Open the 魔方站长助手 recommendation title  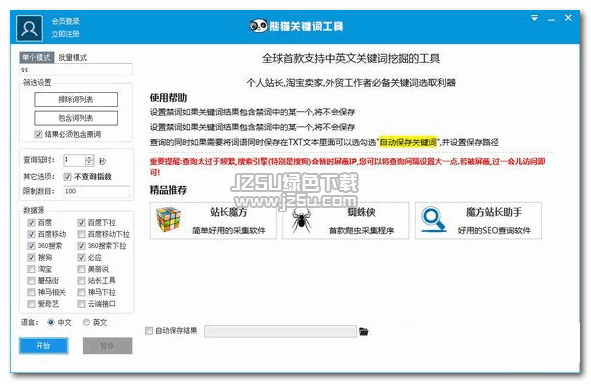(494, 212)
